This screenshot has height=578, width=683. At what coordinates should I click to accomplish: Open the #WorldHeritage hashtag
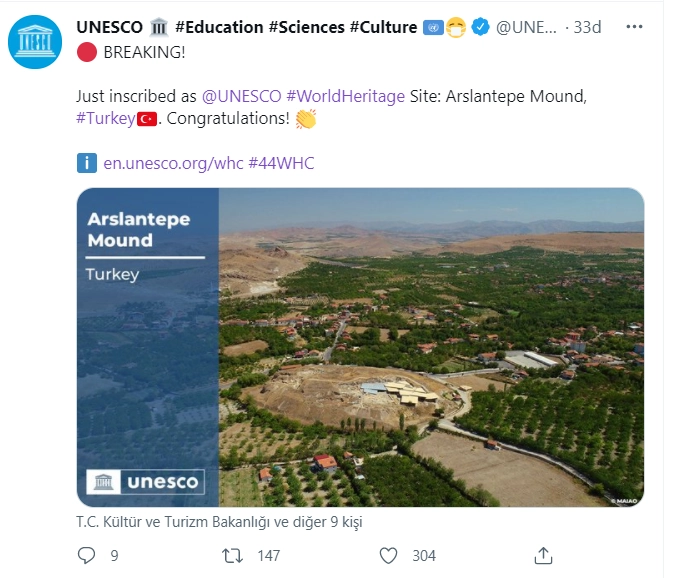345,96
